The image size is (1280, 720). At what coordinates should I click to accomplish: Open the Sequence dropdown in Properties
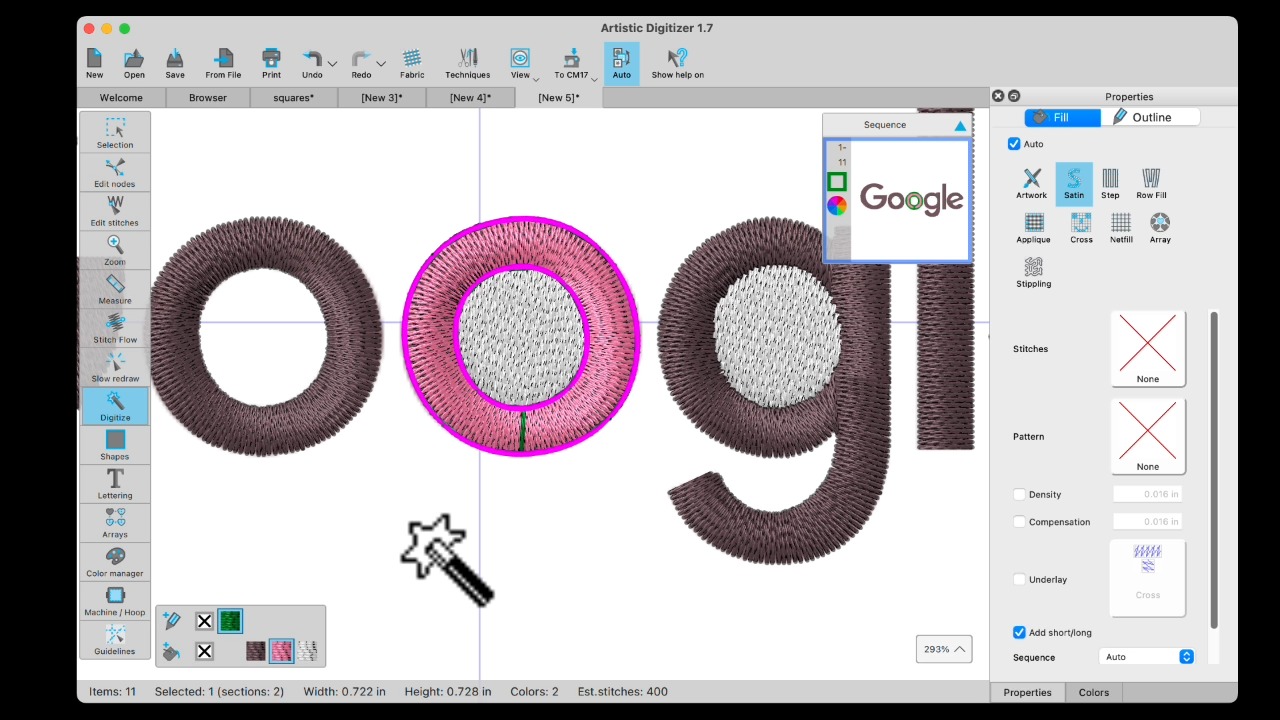coord(1147,657)
